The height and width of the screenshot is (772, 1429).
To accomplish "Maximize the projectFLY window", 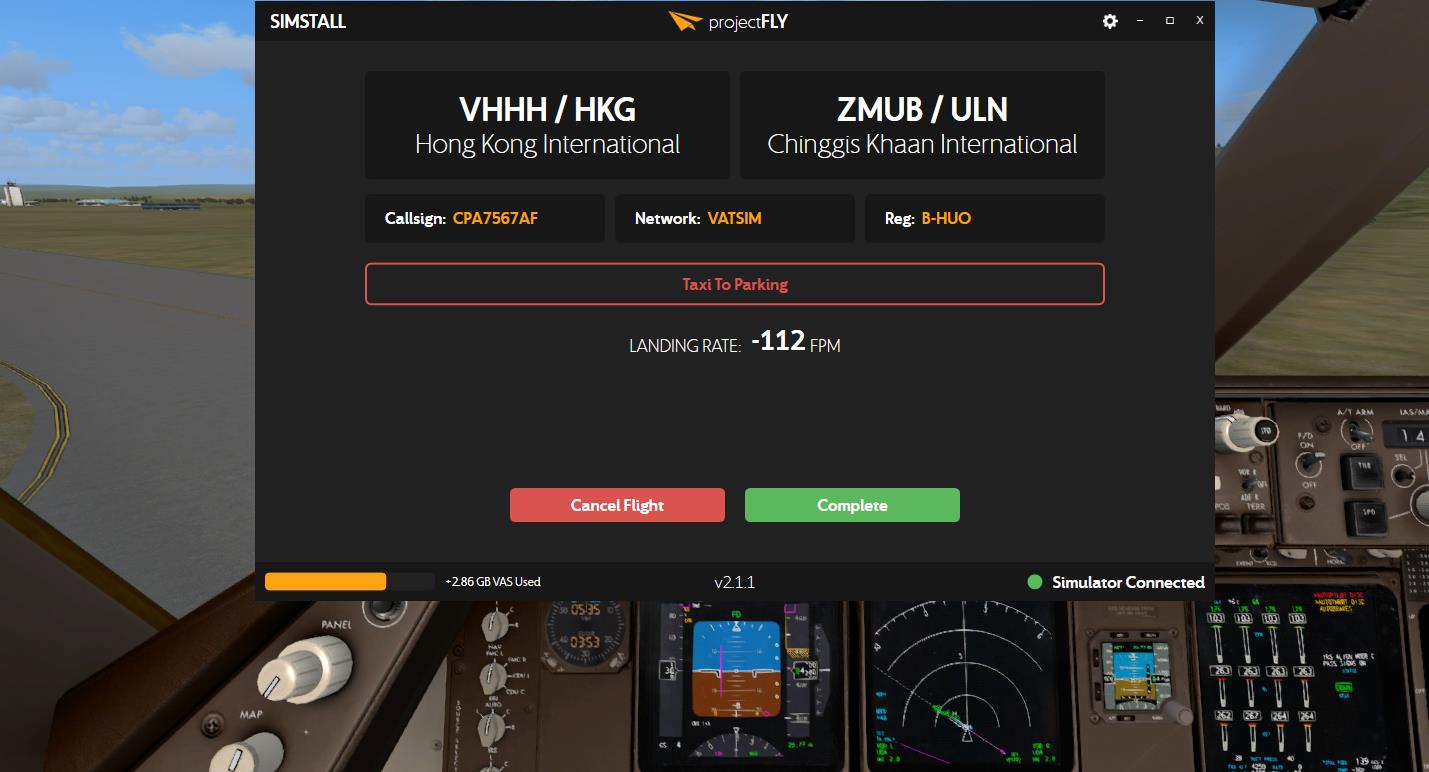I will click(1170, 21).
